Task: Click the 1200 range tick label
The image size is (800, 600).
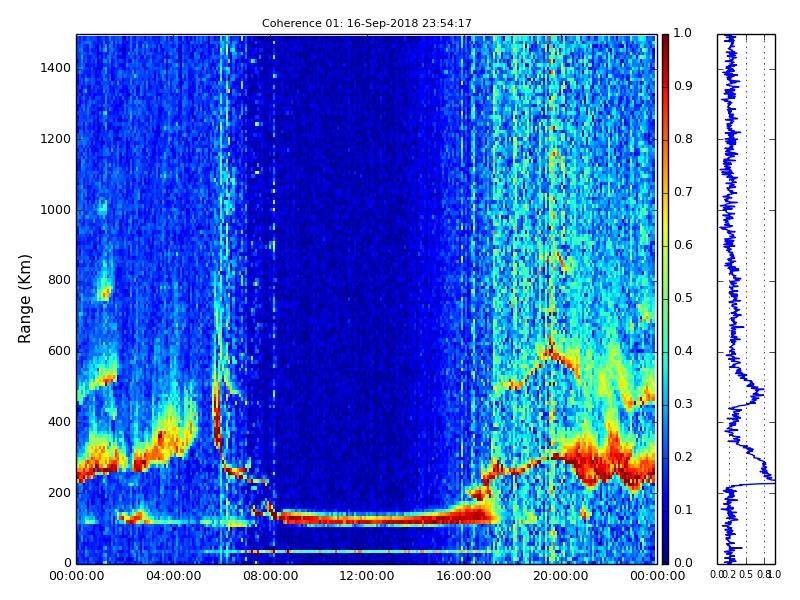Action: 56,139
